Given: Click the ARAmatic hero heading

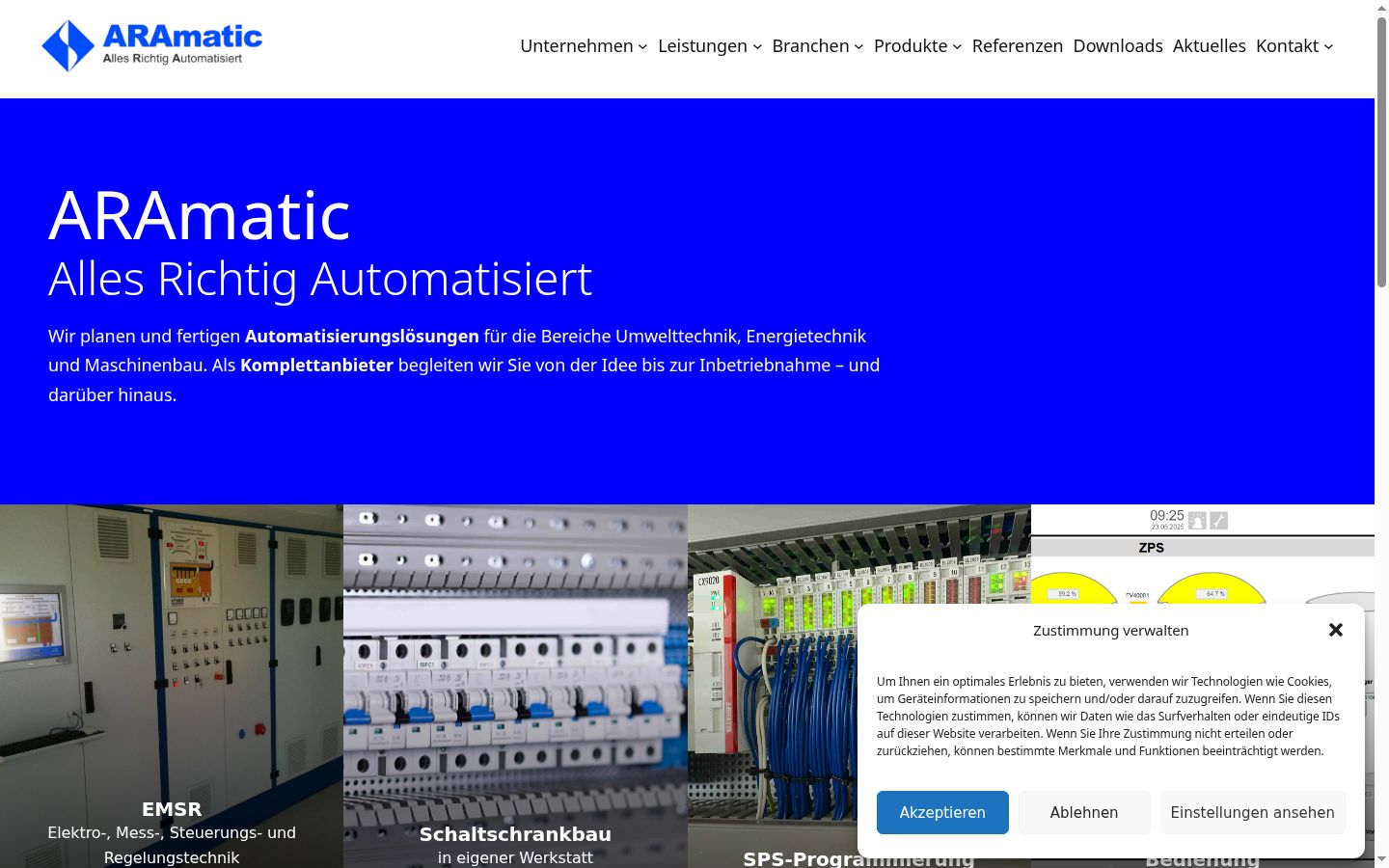Looking at the screenshot, I should pos(200,214).
